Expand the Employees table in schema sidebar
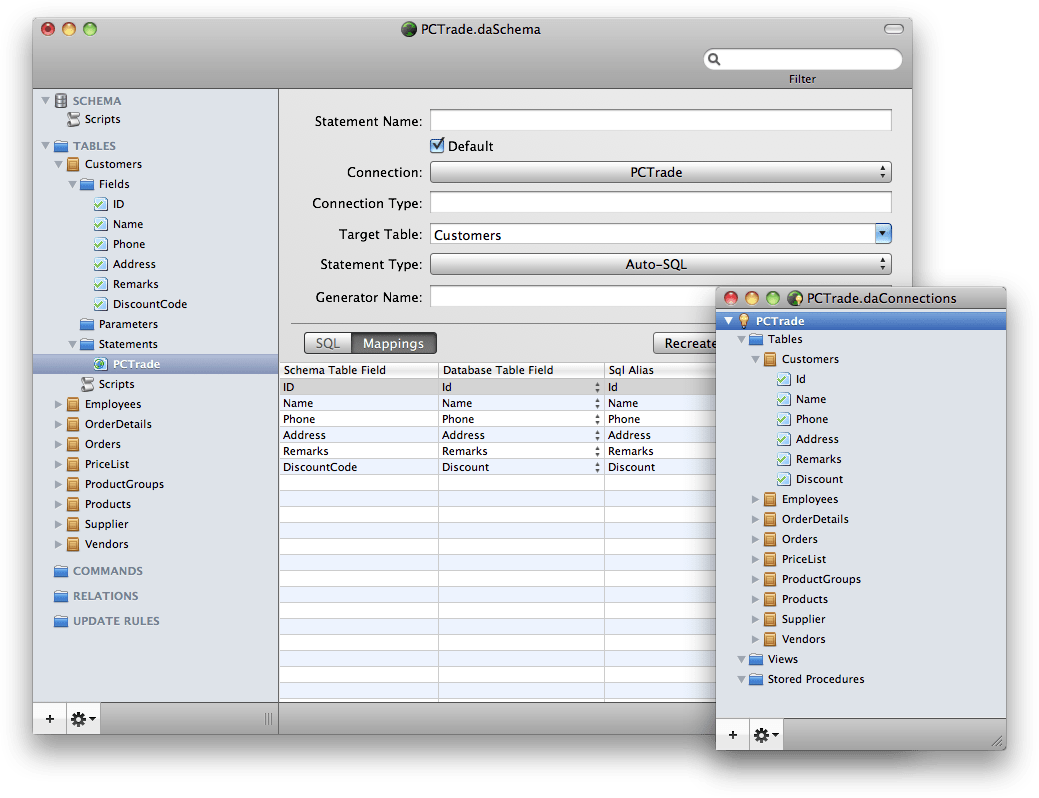The height and width of the screenshot is (798, 1039). [x=60, y=404]
